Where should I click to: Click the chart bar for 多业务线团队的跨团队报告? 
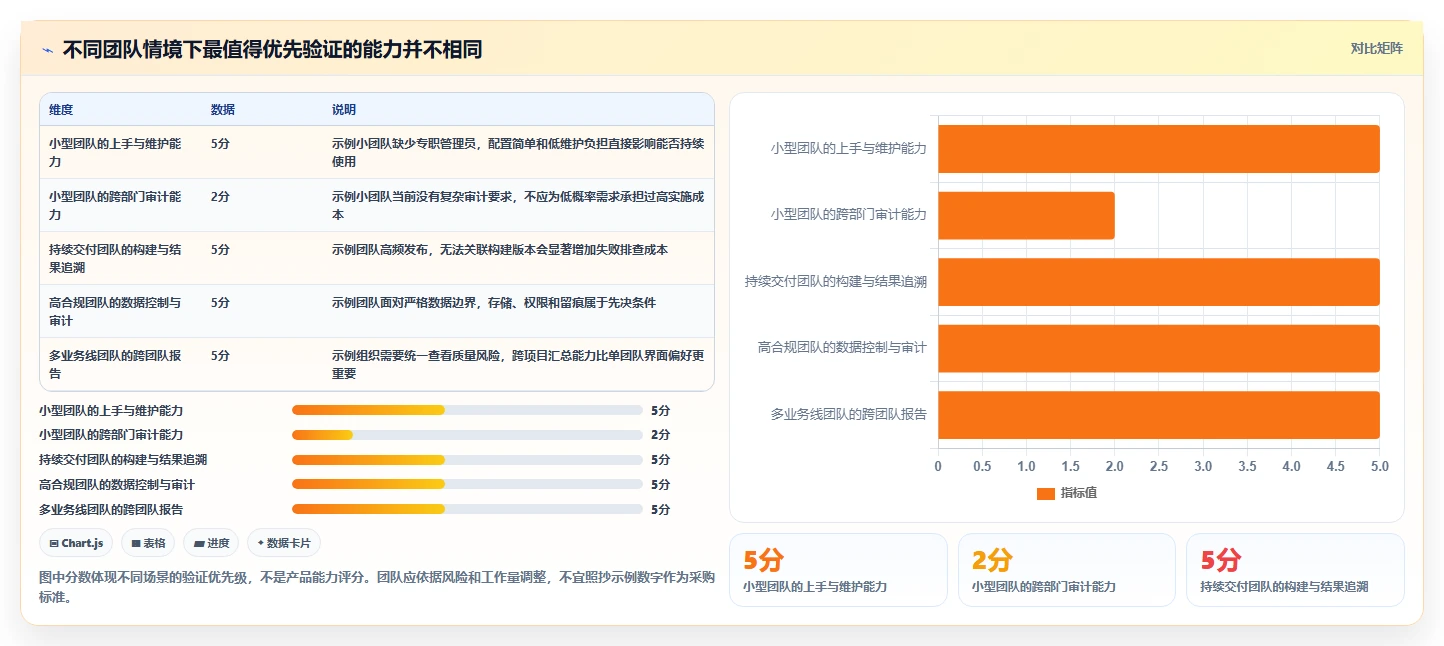1159,415
